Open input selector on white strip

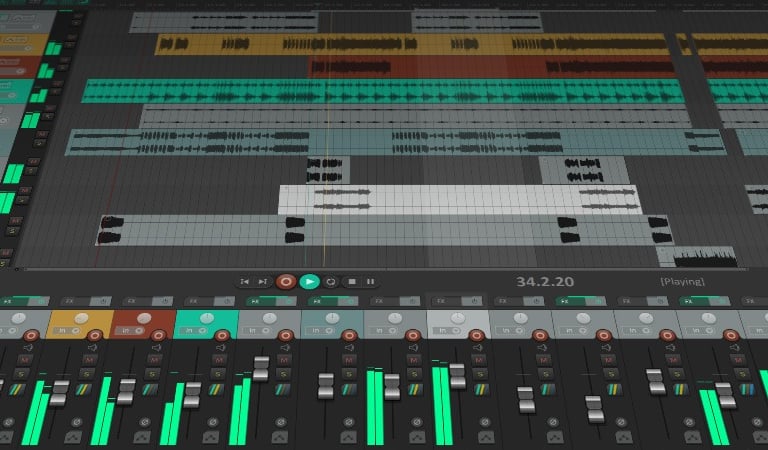(x=446, y=331)
